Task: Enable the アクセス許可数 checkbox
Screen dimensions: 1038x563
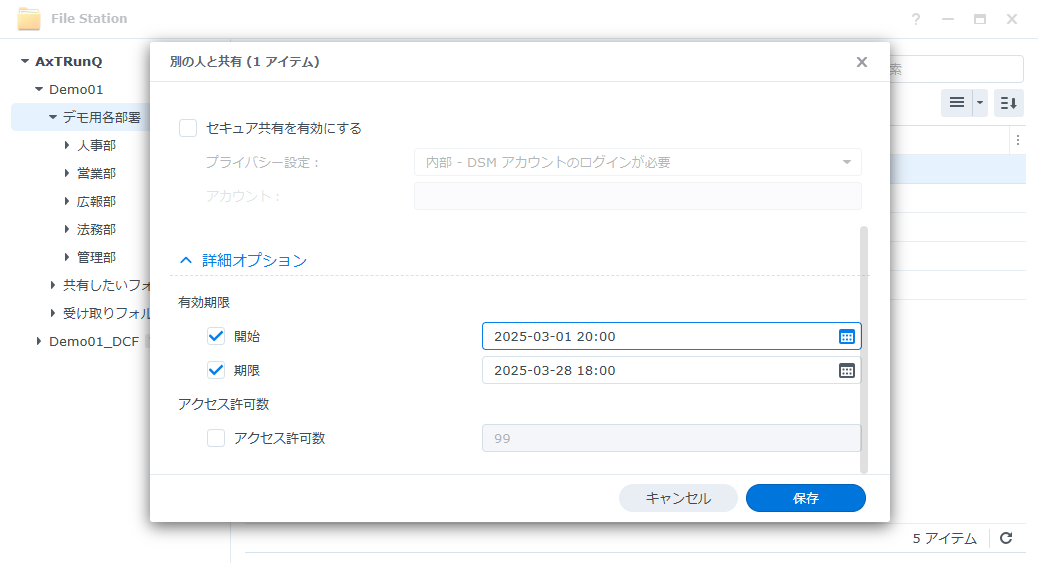Action: click(216, 438)
